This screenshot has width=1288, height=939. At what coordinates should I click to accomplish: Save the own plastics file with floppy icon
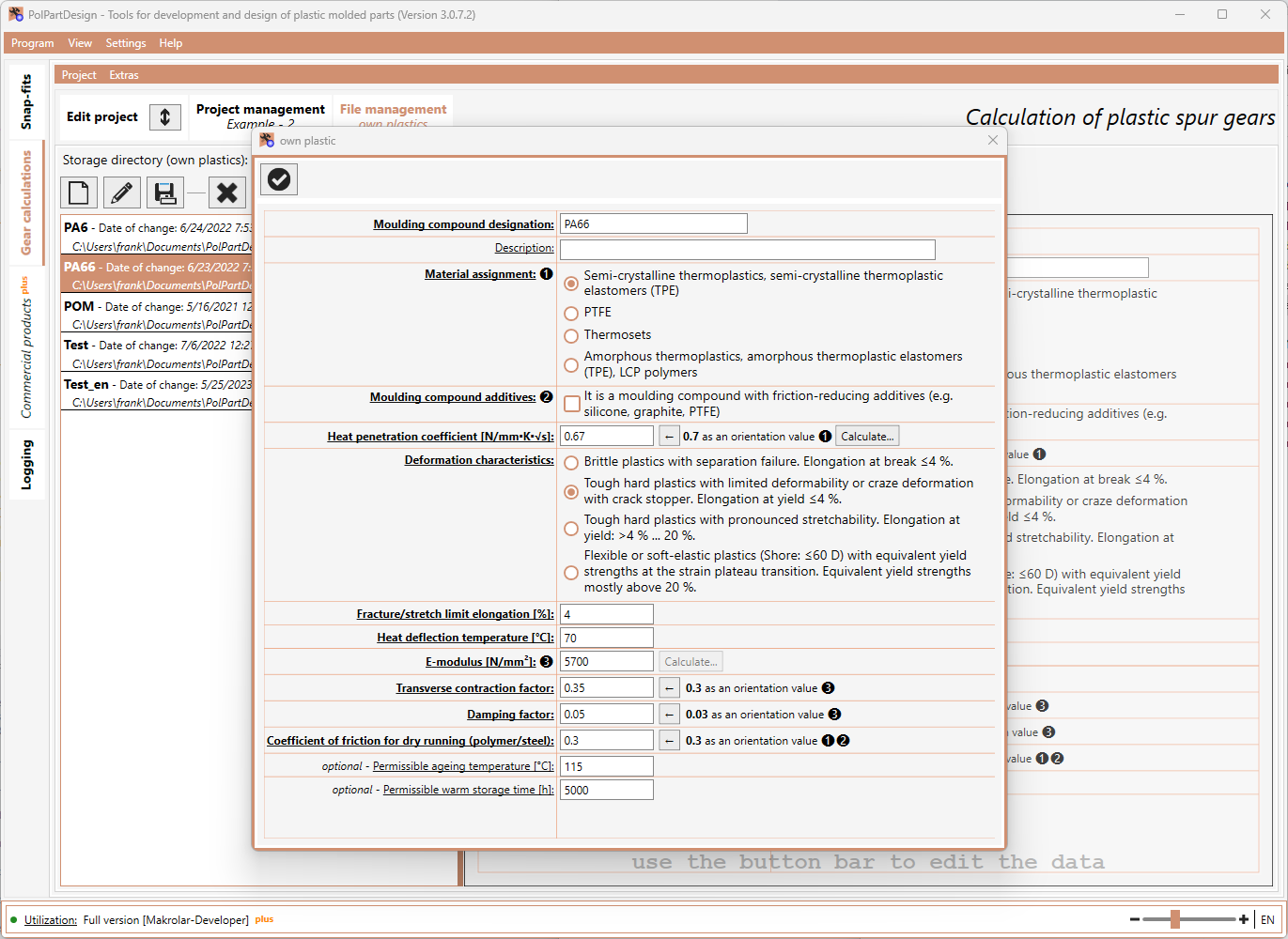(165, 193)
